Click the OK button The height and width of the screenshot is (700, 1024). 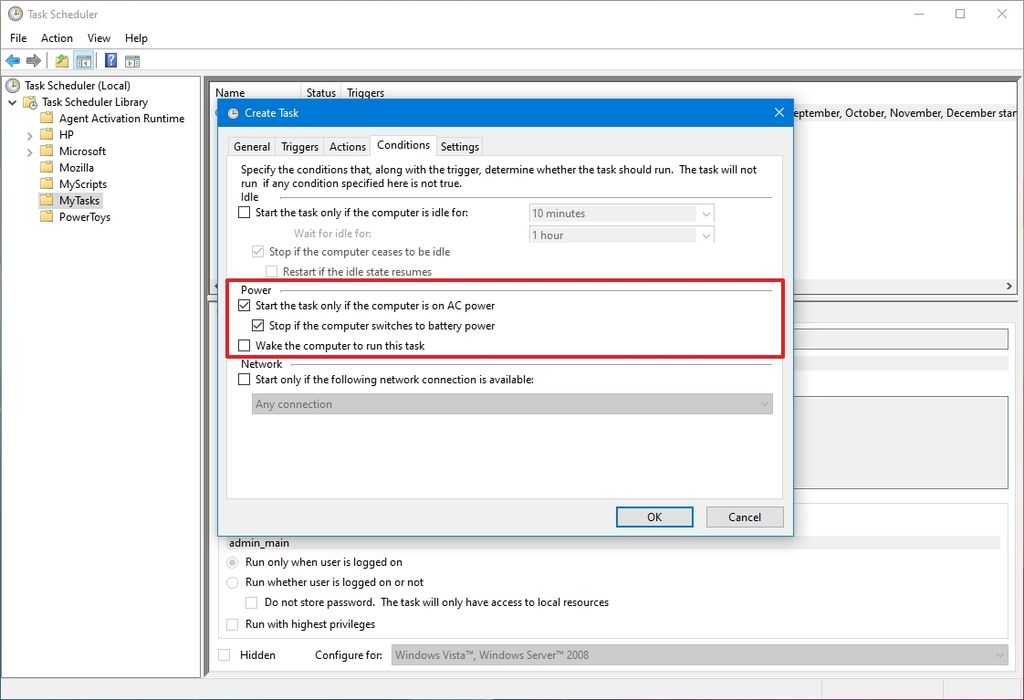654,517
